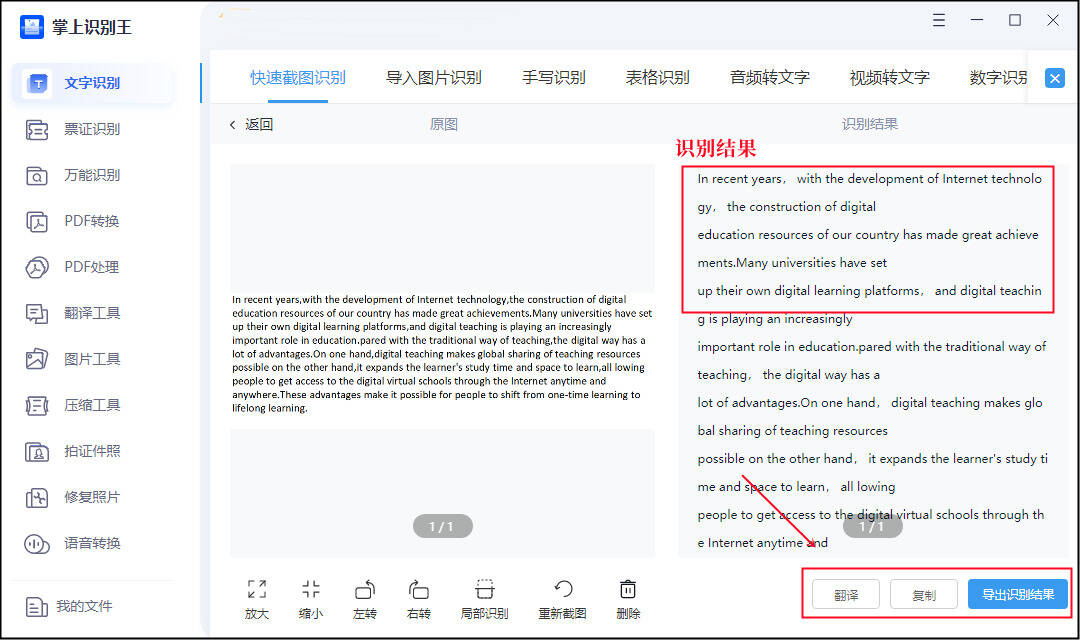Image resolution: width=1080 pixels, height=640 pixels.
Task: Open the 语音转换 sidebar icon
Action: tap(37, 544)
